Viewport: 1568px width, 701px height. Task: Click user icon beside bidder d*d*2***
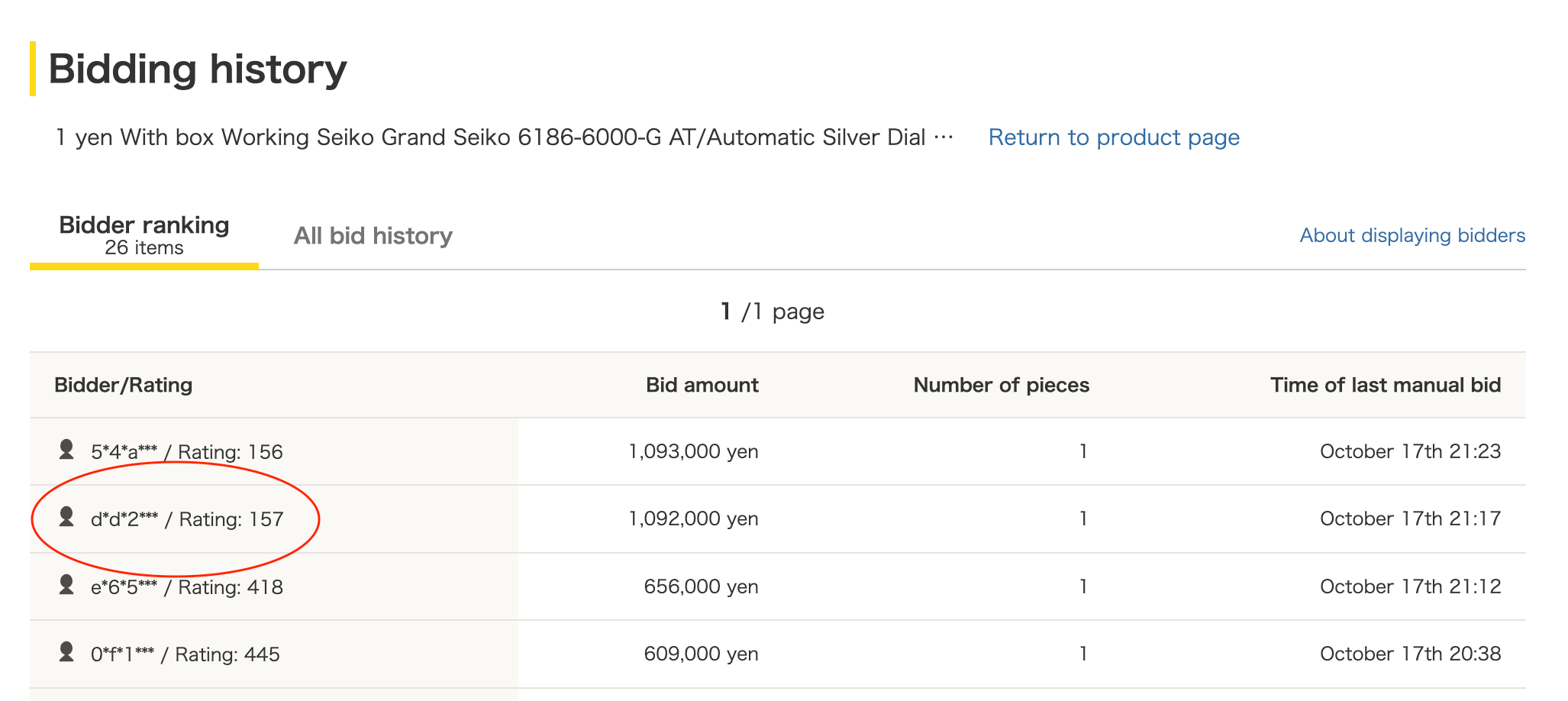point(66,517)
